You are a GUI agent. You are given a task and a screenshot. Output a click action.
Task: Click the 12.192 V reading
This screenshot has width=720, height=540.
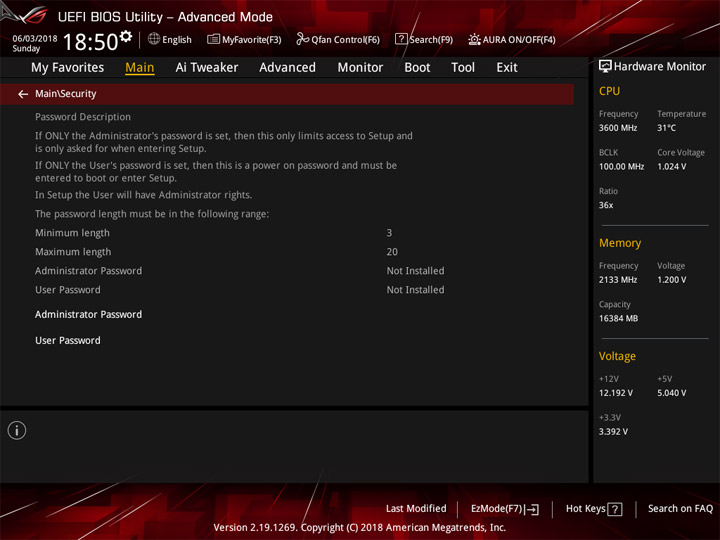[x=616, y=393]
